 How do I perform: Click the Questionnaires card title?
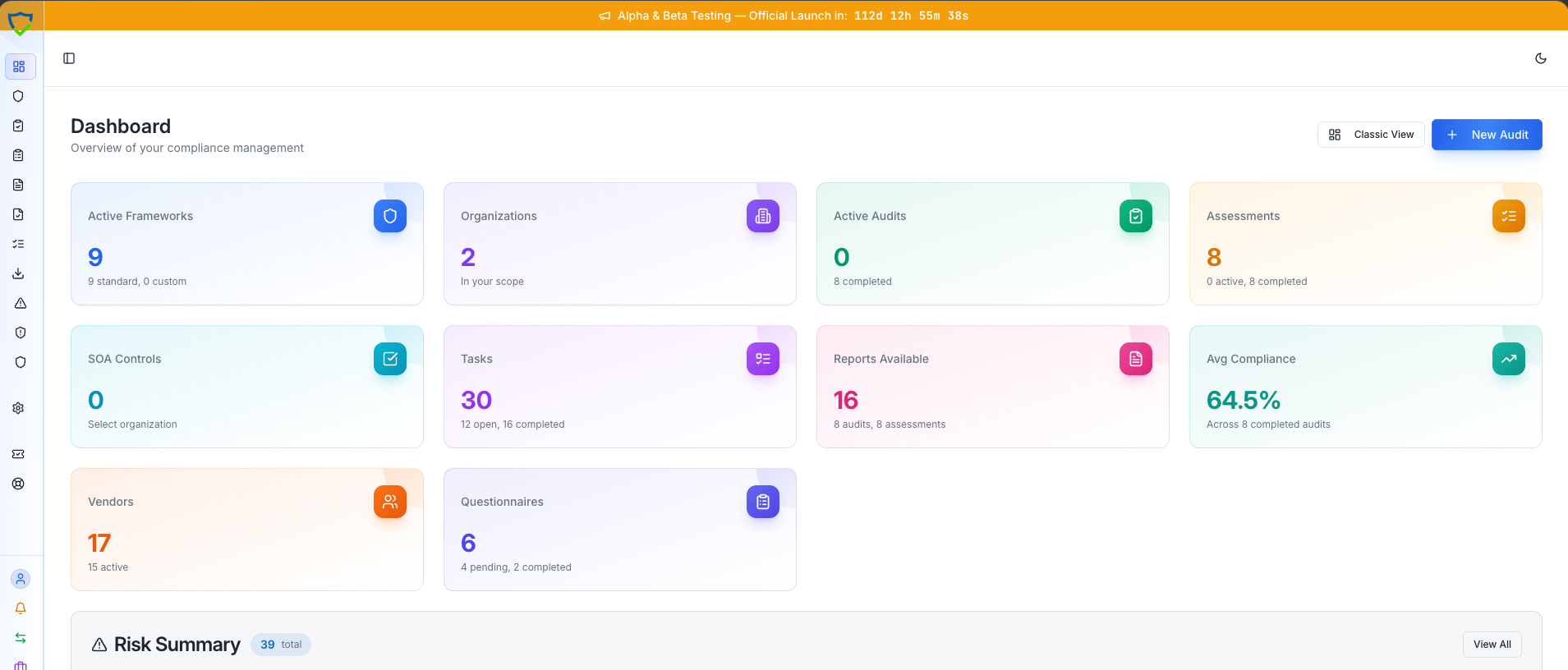coord(502,502)
